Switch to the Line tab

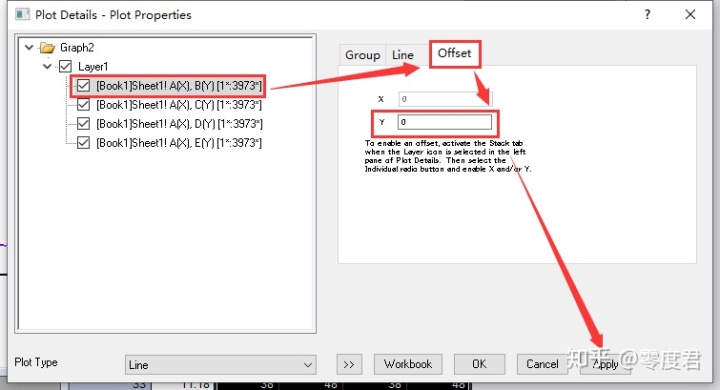click(403, 55)
